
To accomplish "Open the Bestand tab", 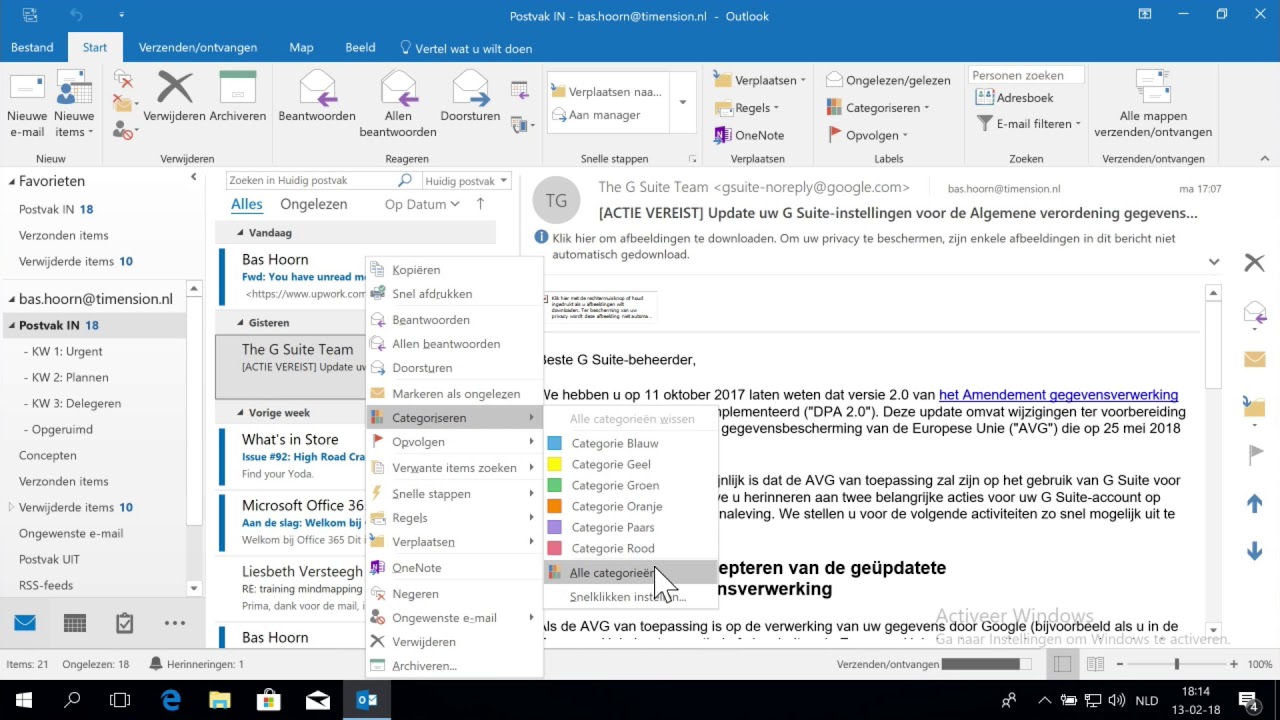I will coord(33,47).
